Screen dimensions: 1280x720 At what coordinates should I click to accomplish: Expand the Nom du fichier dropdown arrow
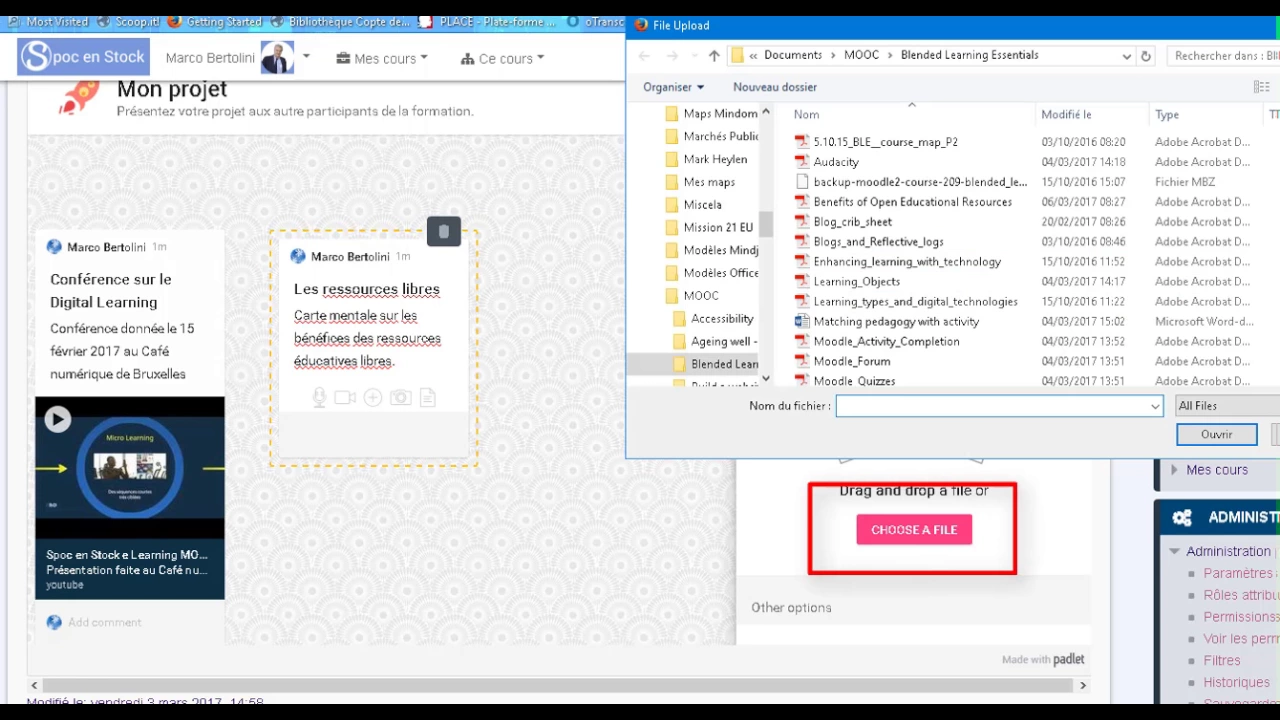tap(1155, 406)
